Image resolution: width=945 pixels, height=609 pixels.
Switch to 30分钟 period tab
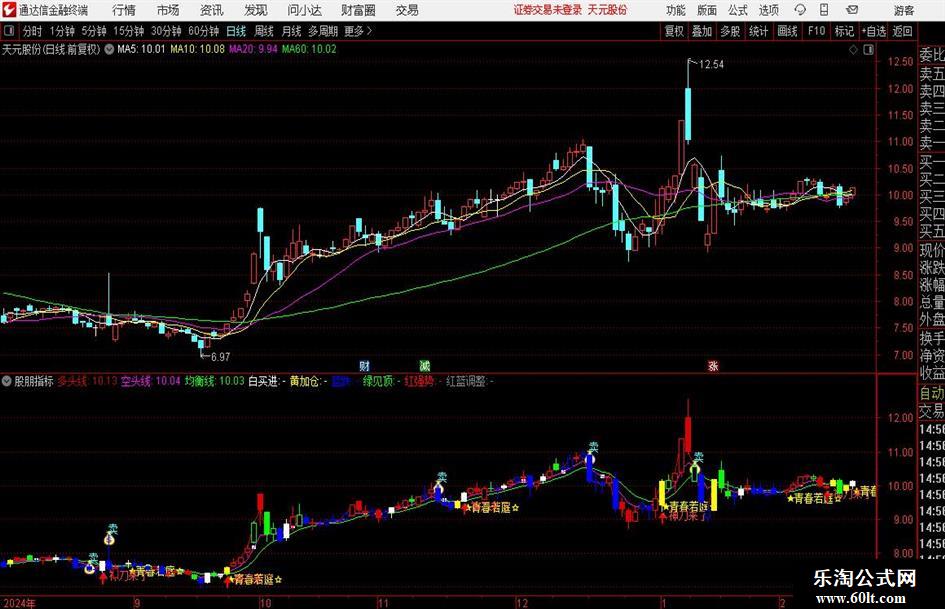[x=166, y=31]
